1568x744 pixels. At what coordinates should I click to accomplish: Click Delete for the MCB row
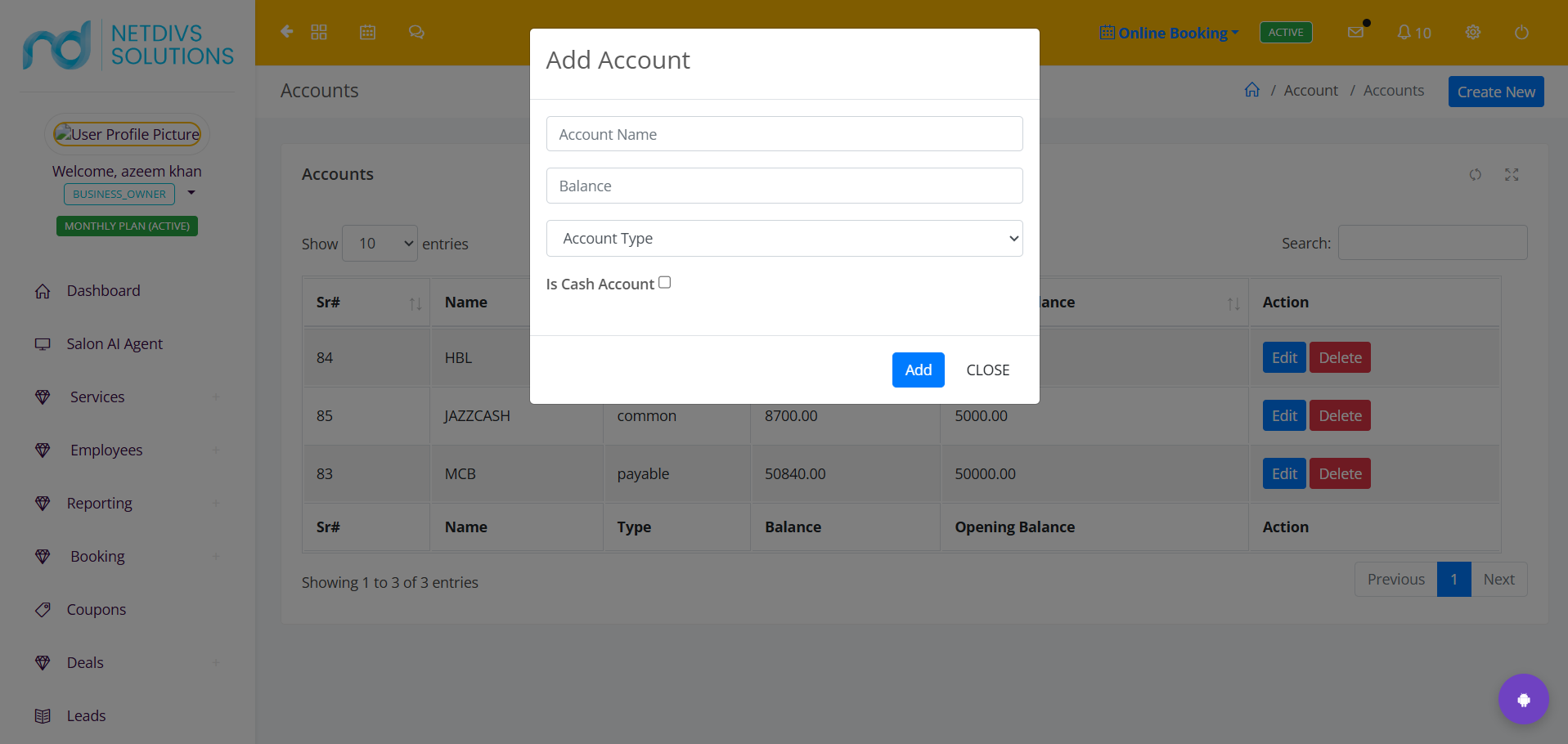[x=1340, y=473]
